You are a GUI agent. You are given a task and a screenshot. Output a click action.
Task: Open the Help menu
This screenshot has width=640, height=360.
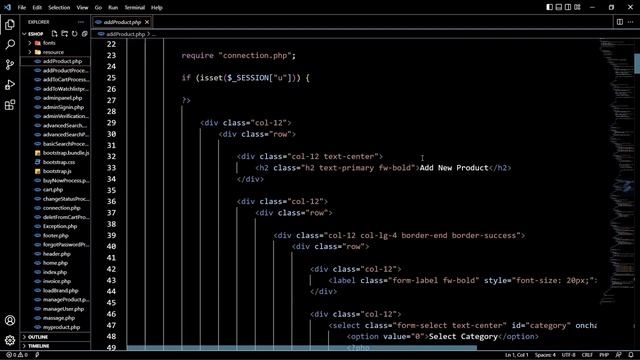pos(157,7)
